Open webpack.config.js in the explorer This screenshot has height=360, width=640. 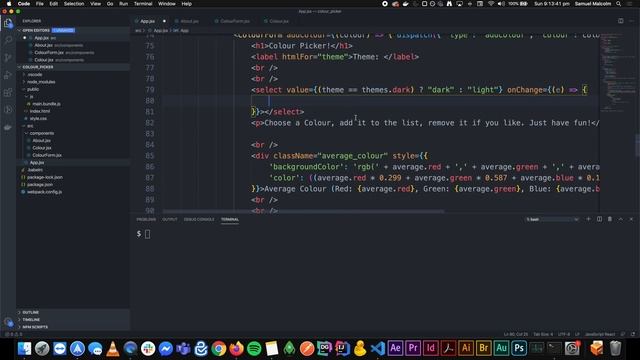click(x=44, y=192)
